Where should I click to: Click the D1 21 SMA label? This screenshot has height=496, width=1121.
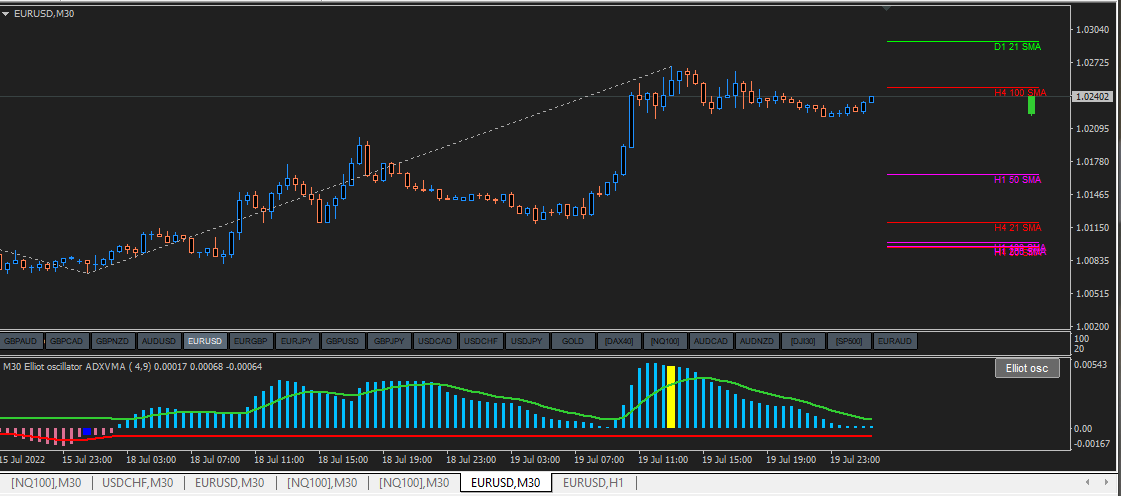(x=1017, y=47)
